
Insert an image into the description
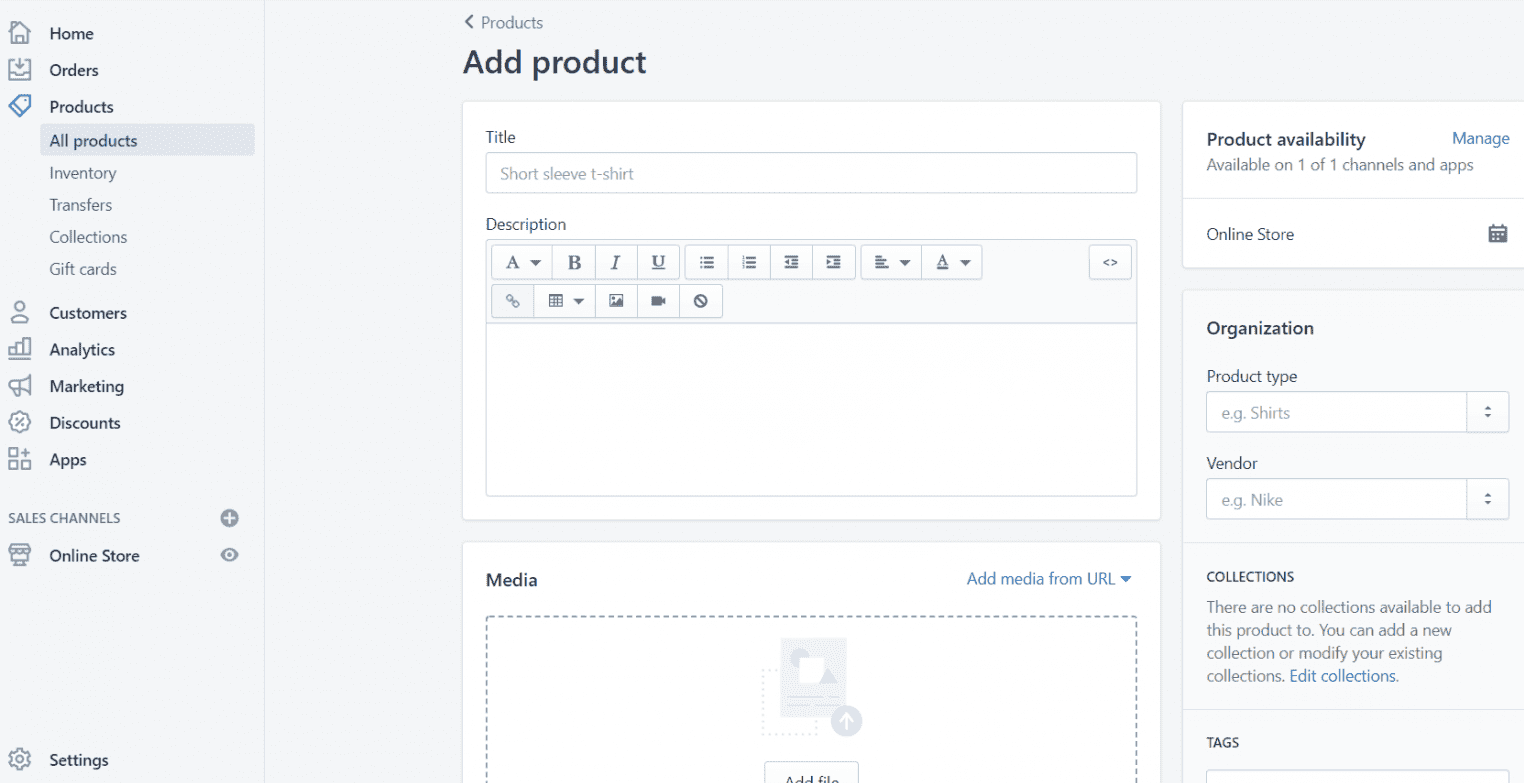[x=615, y=300]
